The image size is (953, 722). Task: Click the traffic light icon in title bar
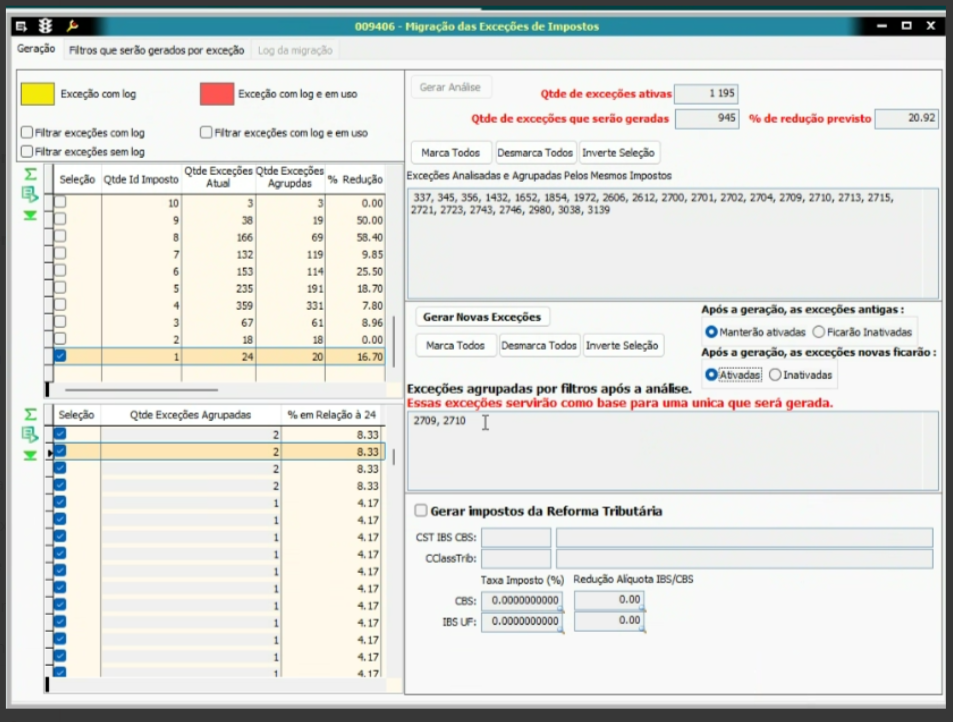click(46, 26)
